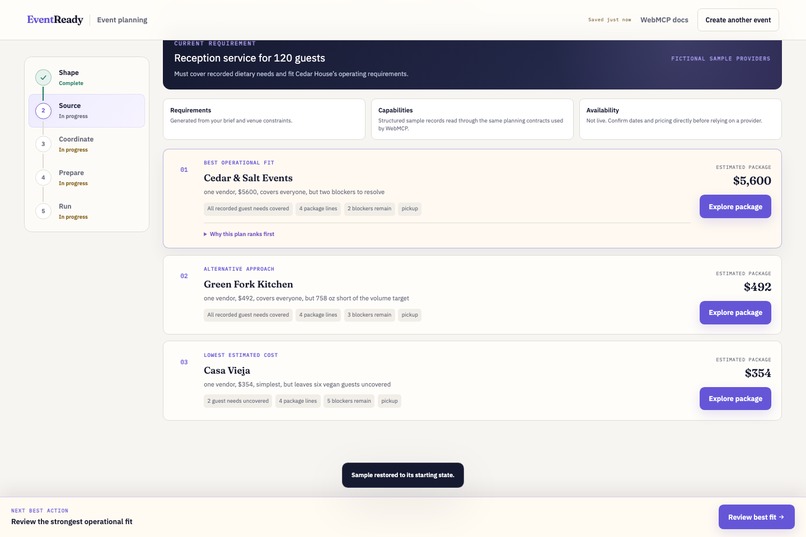This screenshot has height=537, width=806.
Task: Click Reception service for 120 guests heading
Action: [x=249, y=58]
